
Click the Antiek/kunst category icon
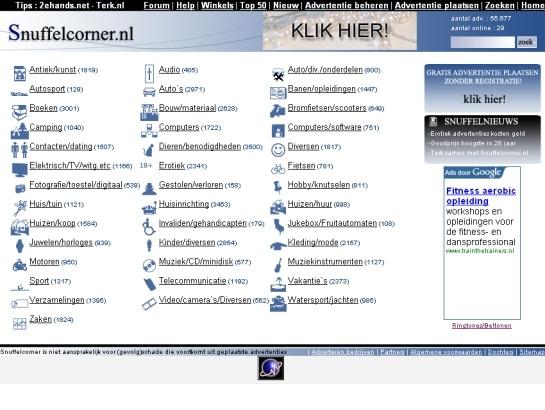pyautogui.click(x=20, y=73)
